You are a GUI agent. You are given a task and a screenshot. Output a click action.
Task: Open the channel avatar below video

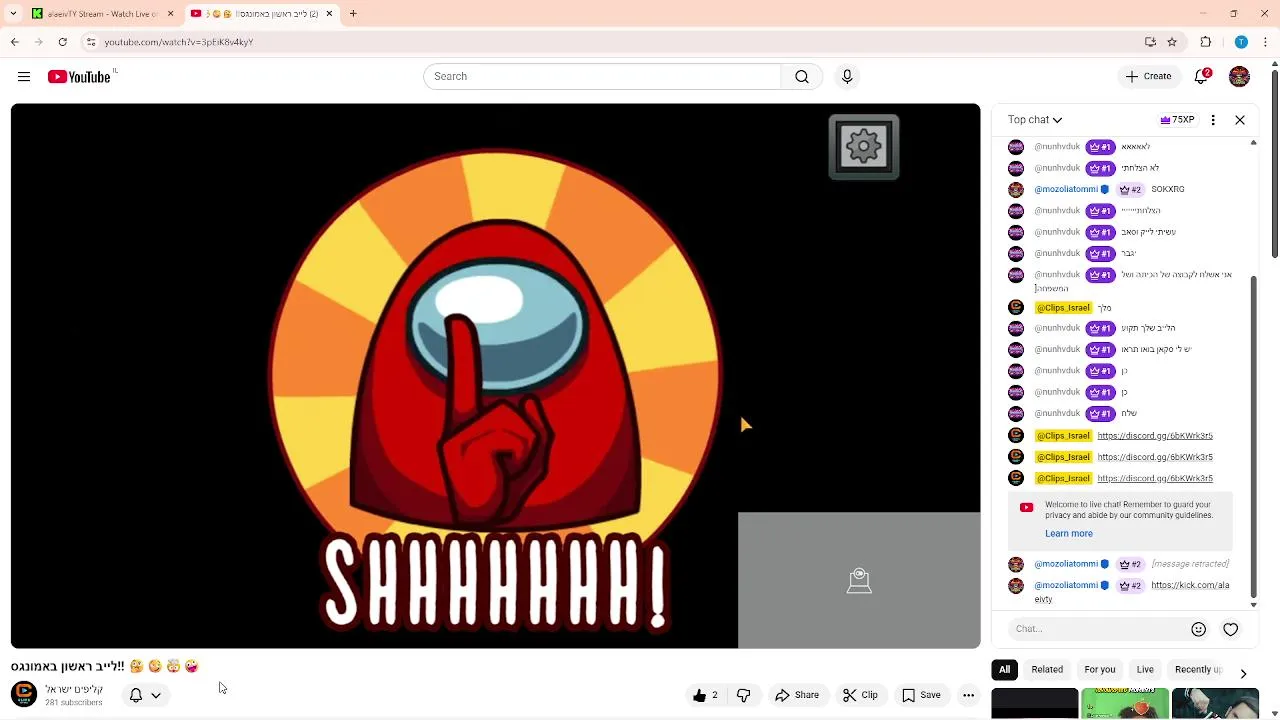point(24,695)
